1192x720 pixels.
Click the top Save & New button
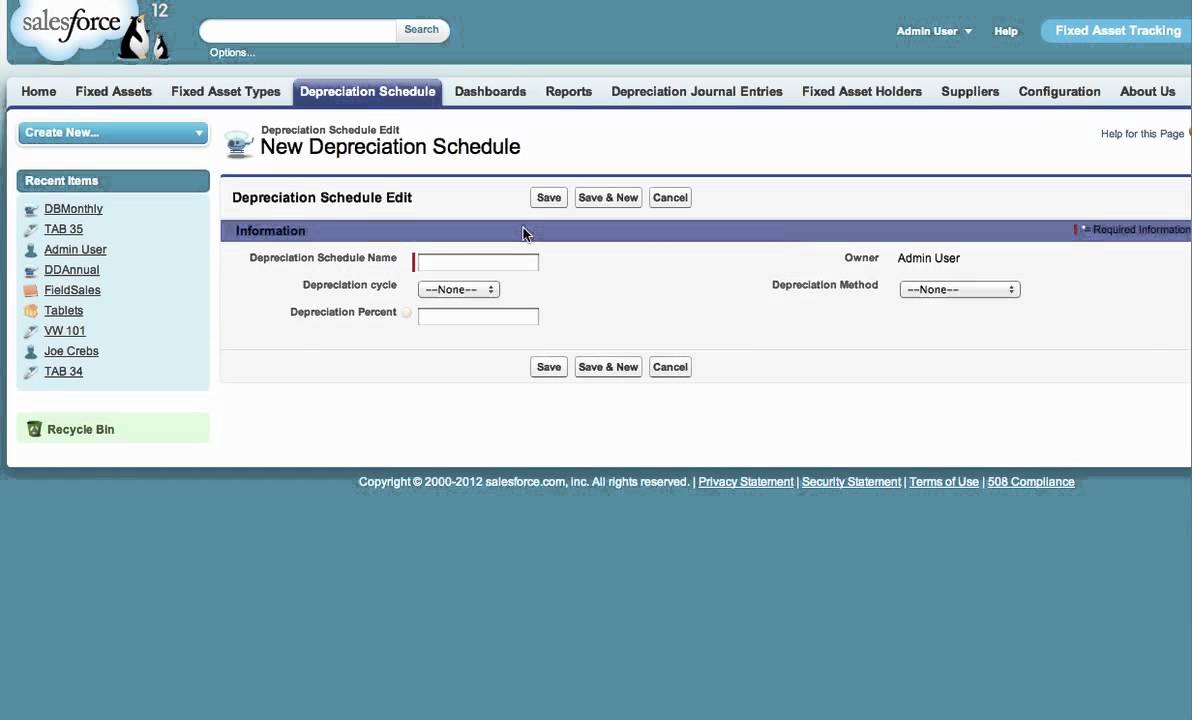608,198
